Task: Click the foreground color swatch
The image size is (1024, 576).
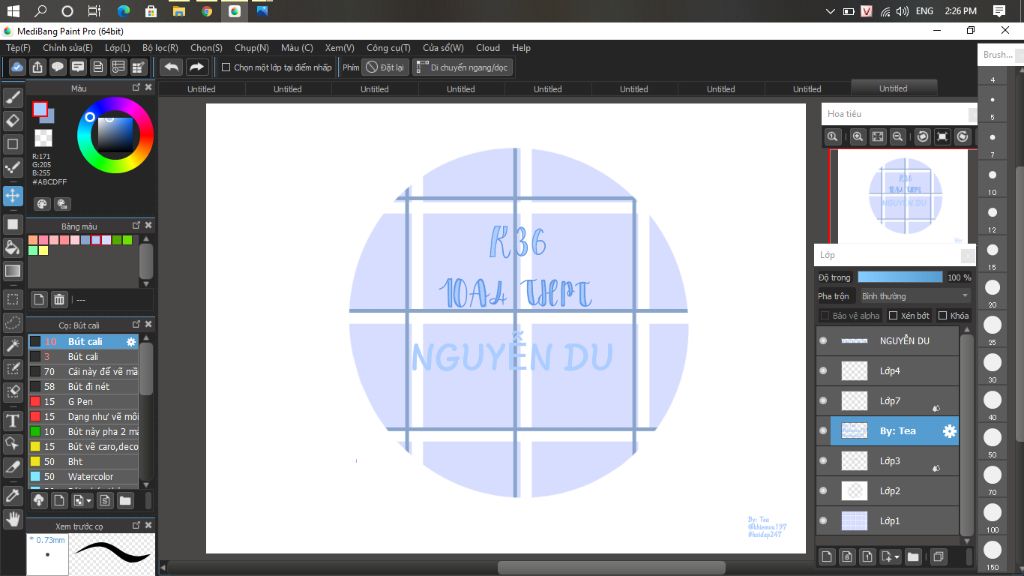Action: (x=40, y=110)
